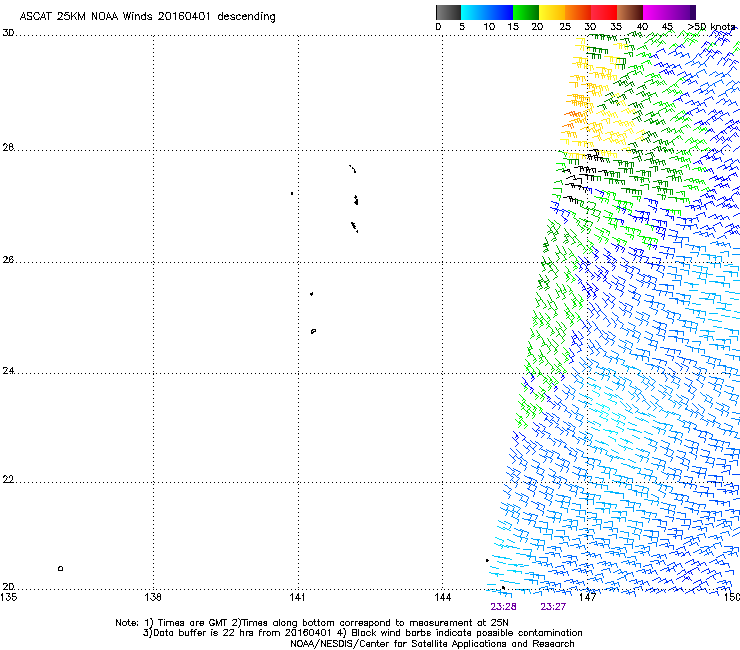This screenshot has width=740, height=650.
Task: Click the yellow 20-25 knots legend swatch
Action: click(552, 12)
